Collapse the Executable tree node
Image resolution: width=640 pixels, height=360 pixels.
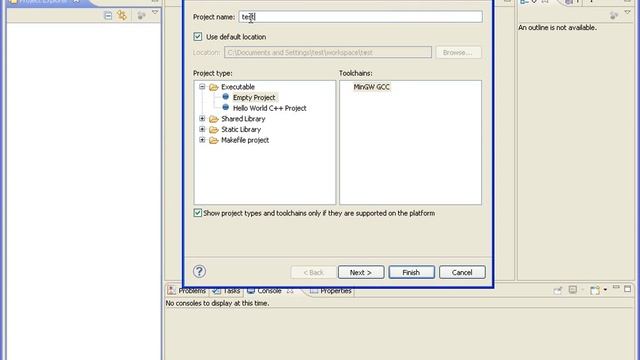(x=202, y=87)
